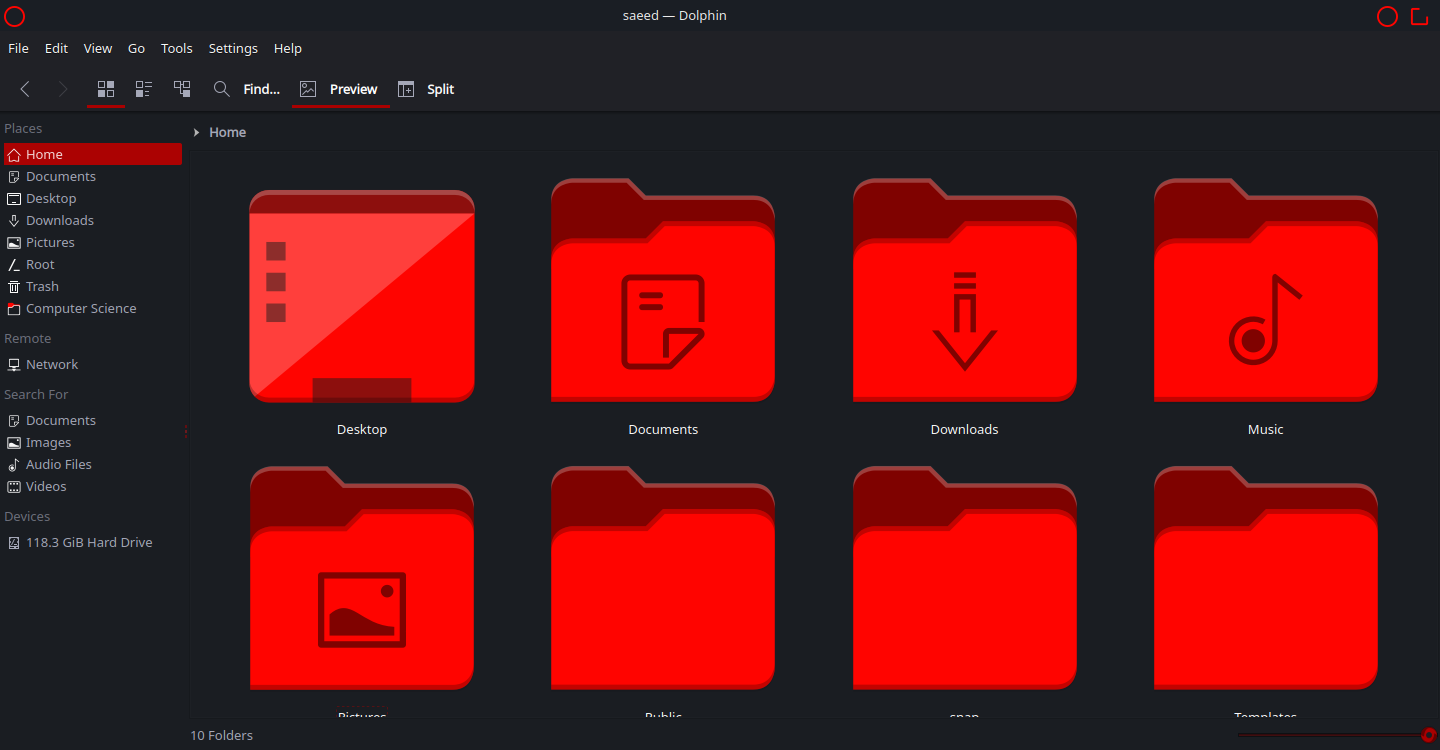Go forward with the right arrow
Viewport: 1440px width, 750px height.
[x=63, y=89]
